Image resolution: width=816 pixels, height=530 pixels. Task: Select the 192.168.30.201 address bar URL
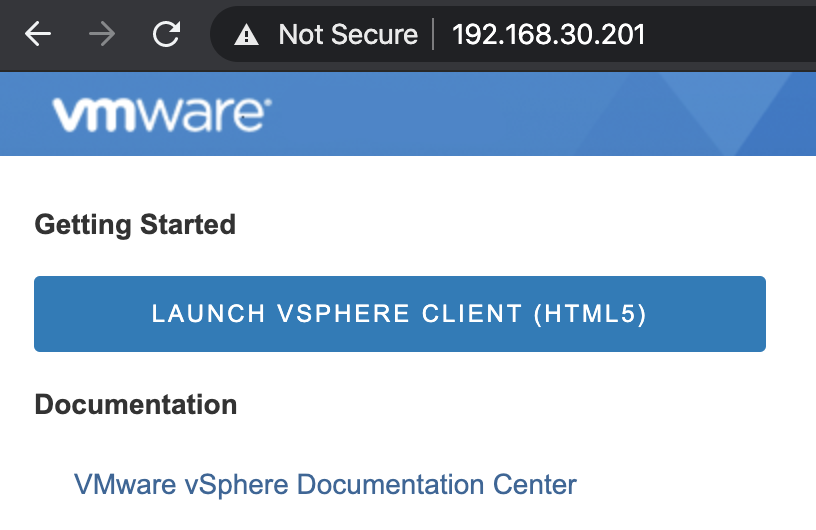coord(549,35)
